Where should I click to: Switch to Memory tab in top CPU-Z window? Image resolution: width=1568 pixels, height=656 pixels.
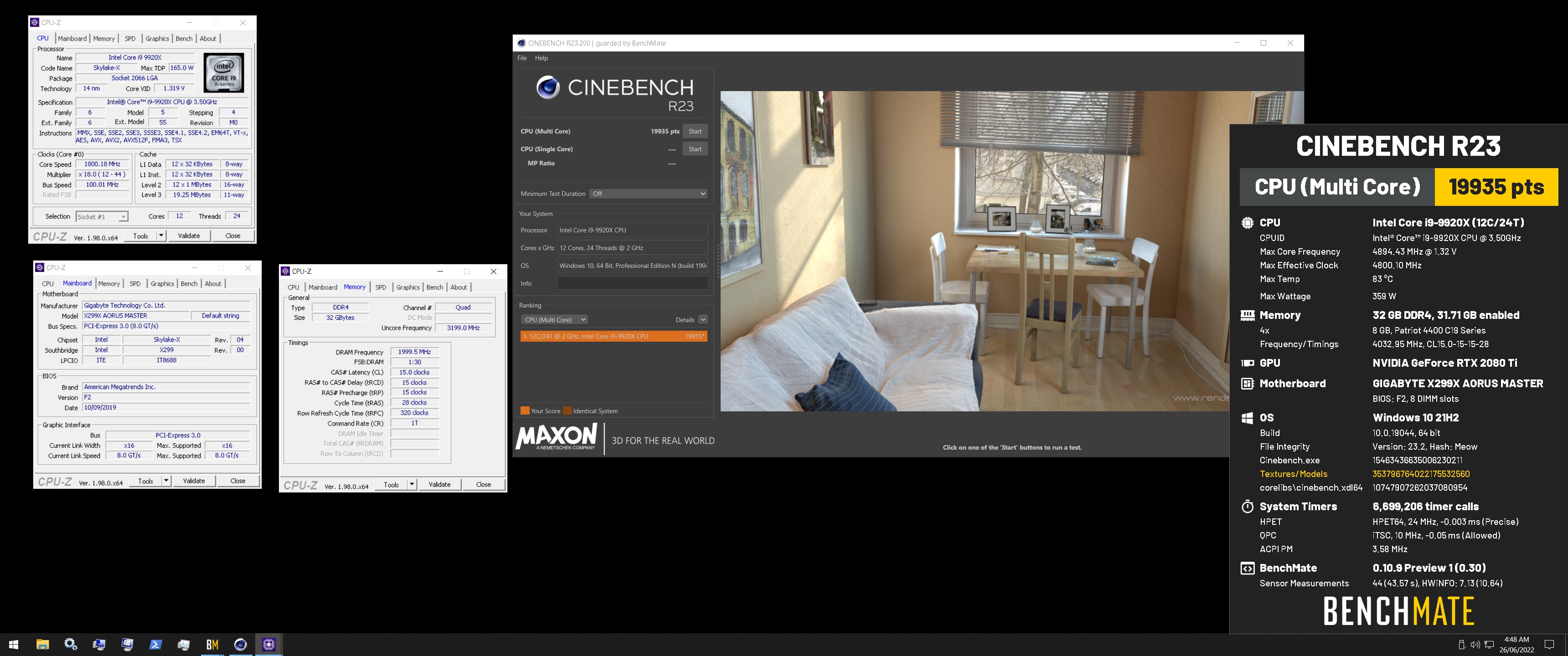tap(104, 39)
